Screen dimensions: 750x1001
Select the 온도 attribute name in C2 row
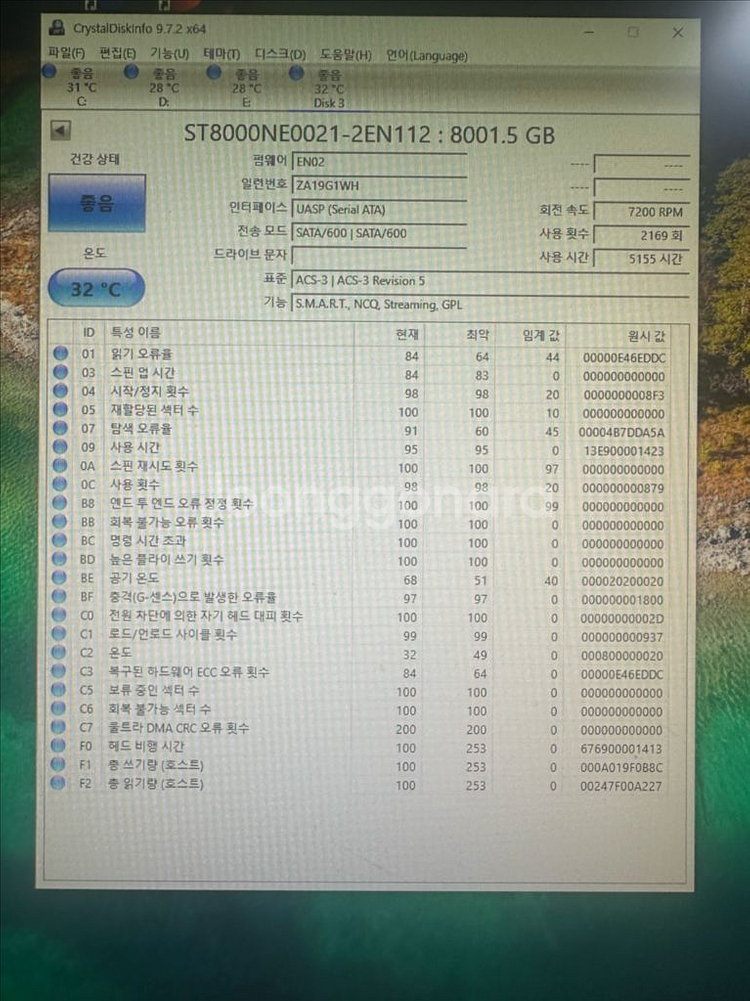[x=120, y=652]
